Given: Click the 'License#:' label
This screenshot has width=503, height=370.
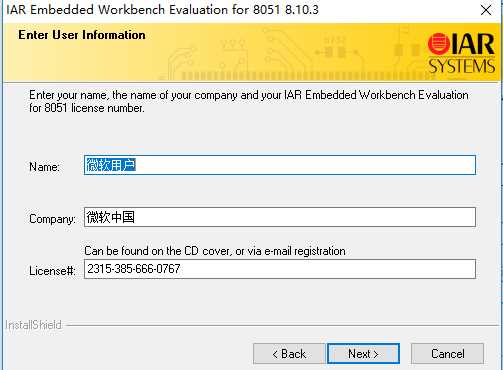Looking at the screenshot, I should click(x=52, y=271).
